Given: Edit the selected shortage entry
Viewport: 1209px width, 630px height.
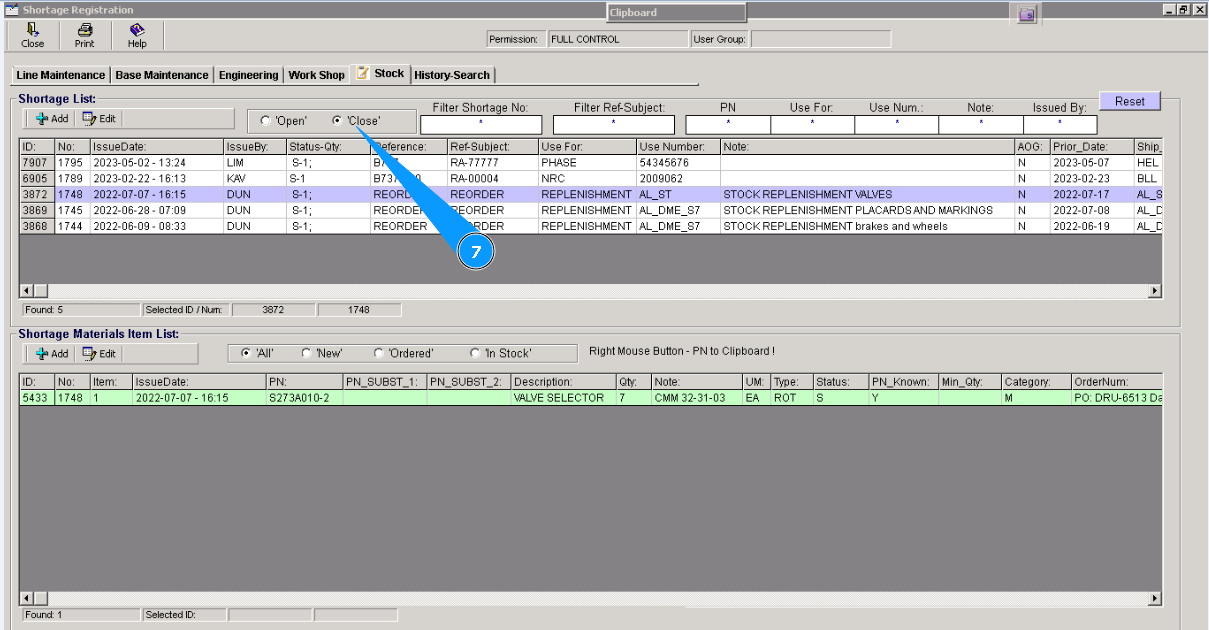Looking at the screenshot, I should pos(99,119).
